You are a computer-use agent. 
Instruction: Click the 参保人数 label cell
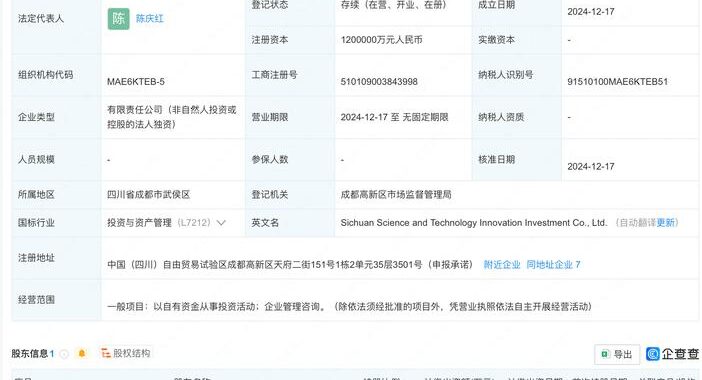point(290,159)
